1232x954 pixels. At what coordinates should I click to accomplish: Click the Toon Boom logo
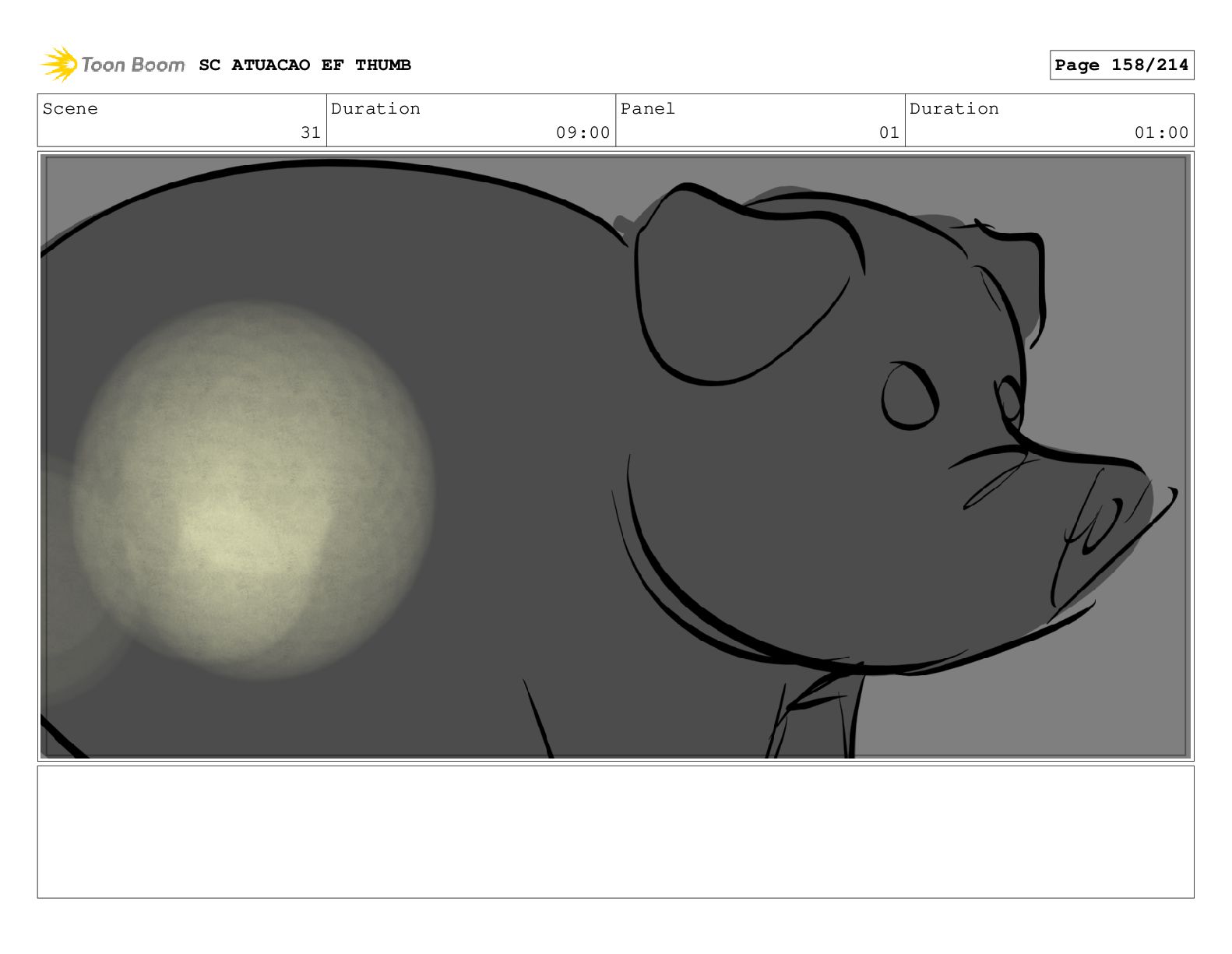[113, 65]
